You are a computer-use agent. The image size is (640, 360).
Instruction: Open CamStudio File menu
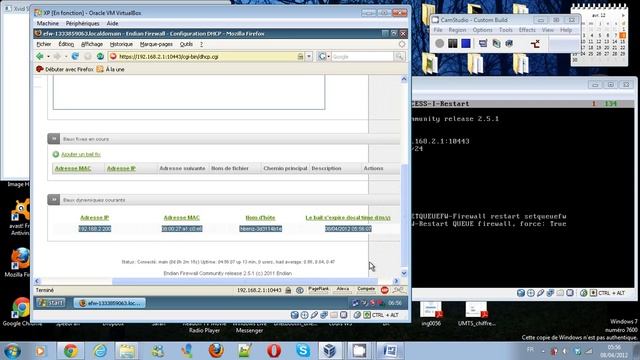[438, 30]
